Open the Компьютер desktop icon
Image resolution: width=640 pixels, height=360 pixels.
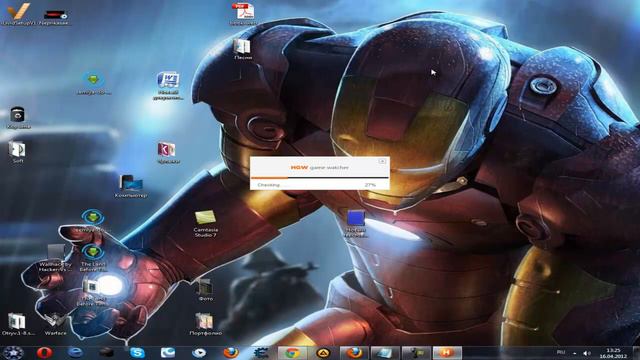pos(131,183)
